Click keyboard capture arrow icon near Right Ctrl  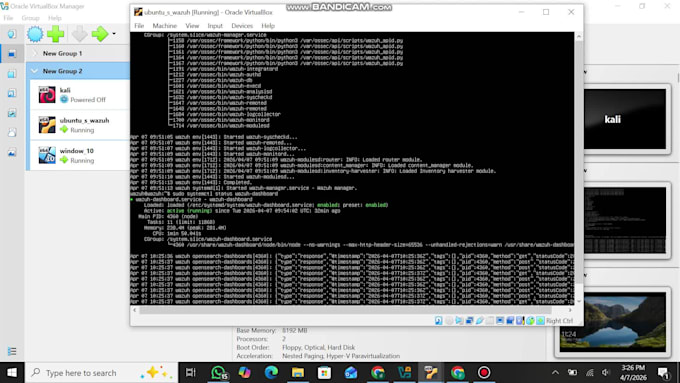coord(540,321)
